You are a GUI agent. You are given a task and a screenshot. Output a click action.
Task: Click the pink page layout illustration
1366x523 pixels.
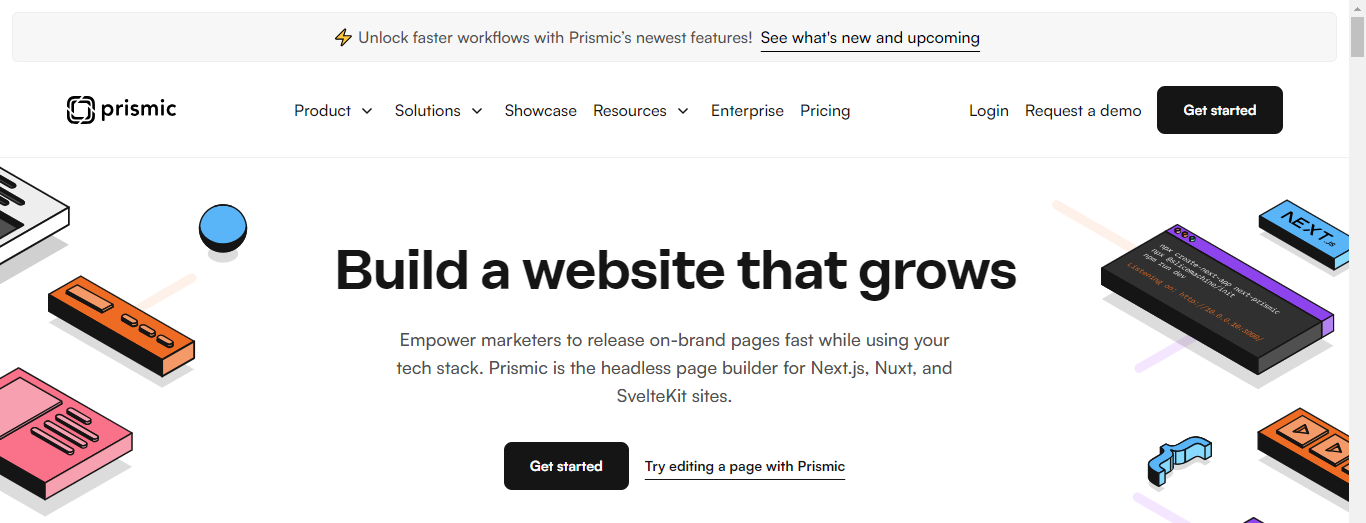click(60, 435)
